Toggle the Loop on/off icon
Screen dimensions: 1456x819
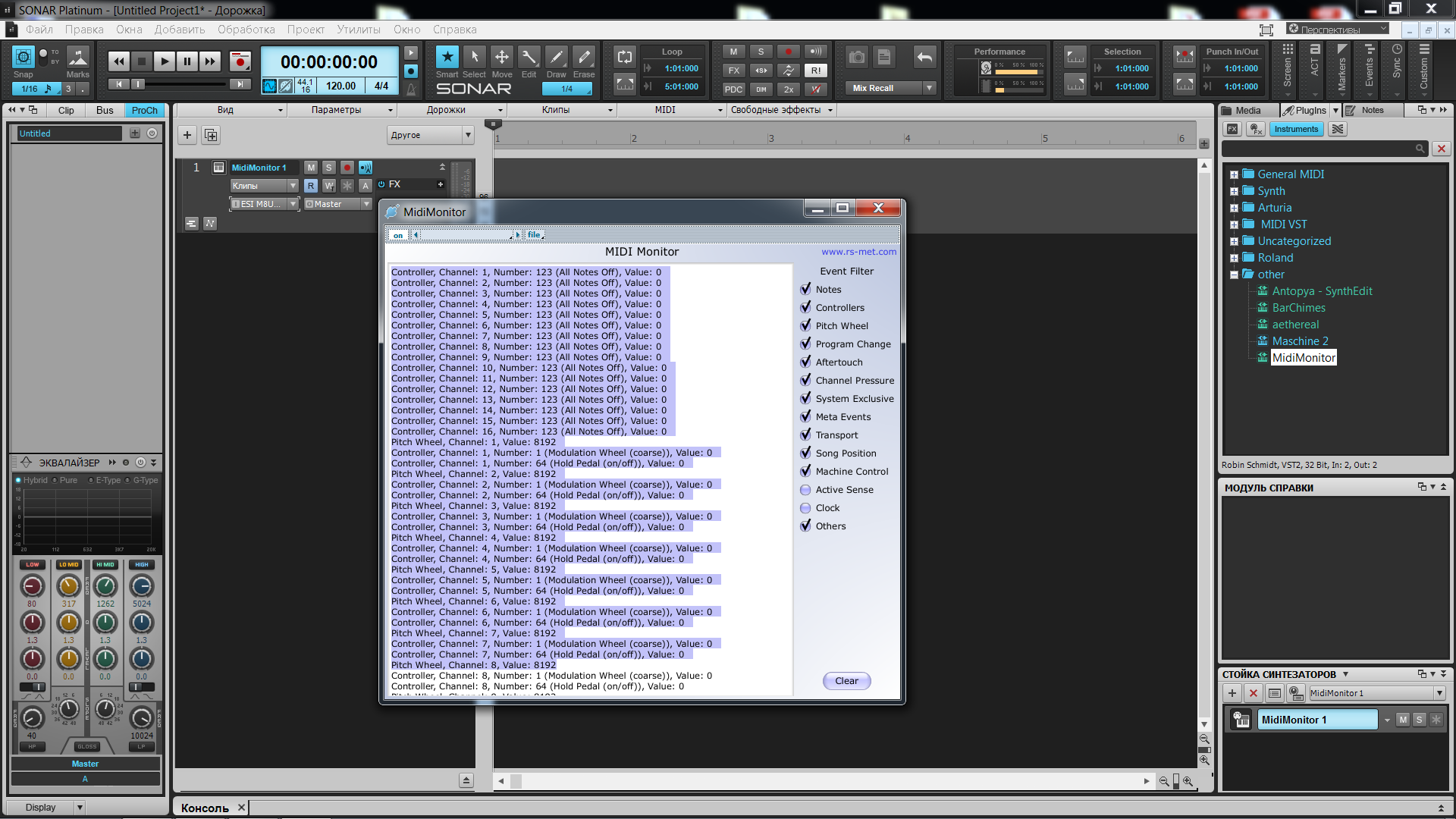624,57
